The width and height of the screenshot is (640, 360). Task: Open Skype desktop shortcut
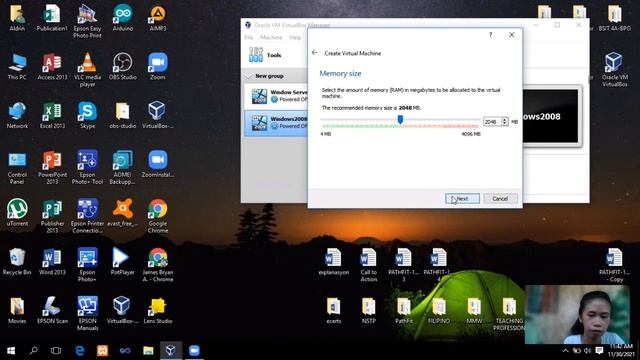(87, 116)
